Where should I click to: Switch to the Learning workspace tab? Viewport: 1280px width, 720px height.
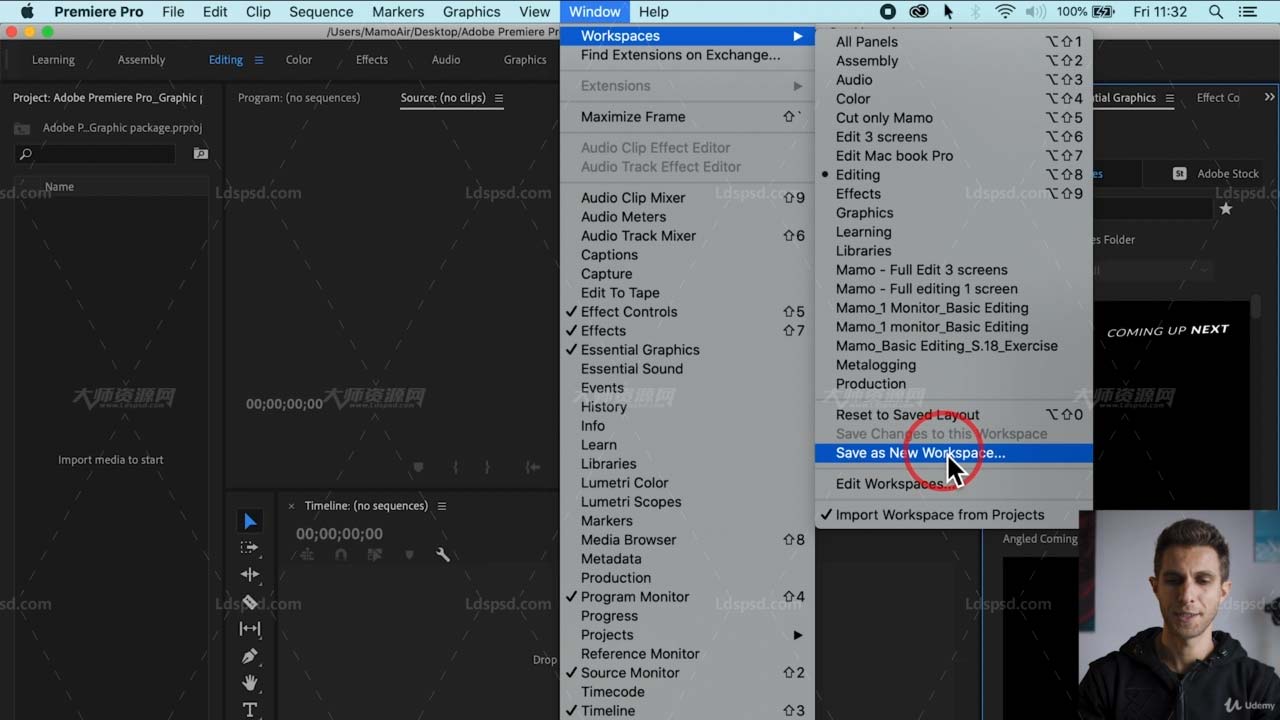(x=53, y=60)
